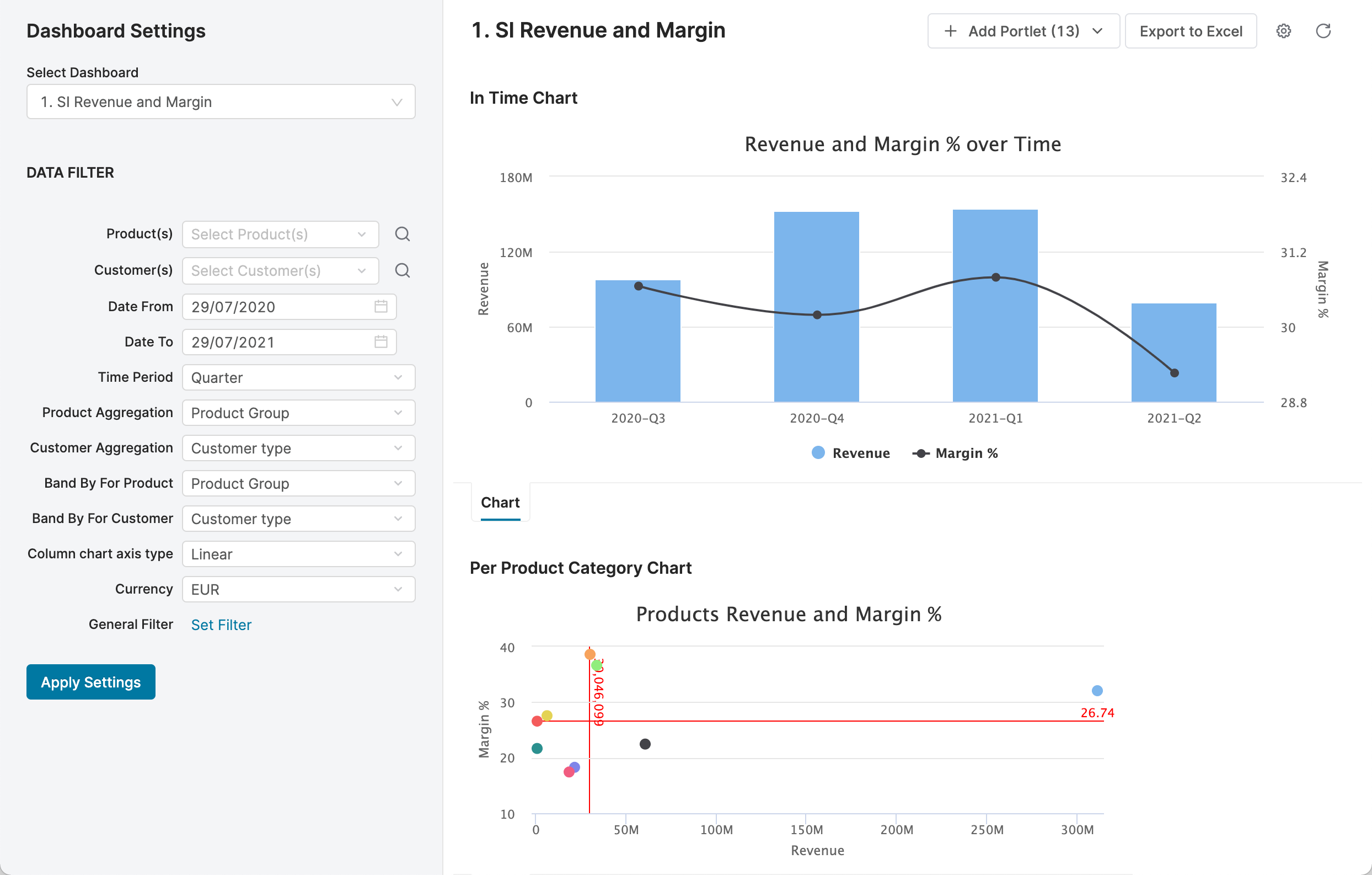Click the refresh dashboard icon
The height and width of the screenshot is (875, 1372).
tap(1323, 31)
